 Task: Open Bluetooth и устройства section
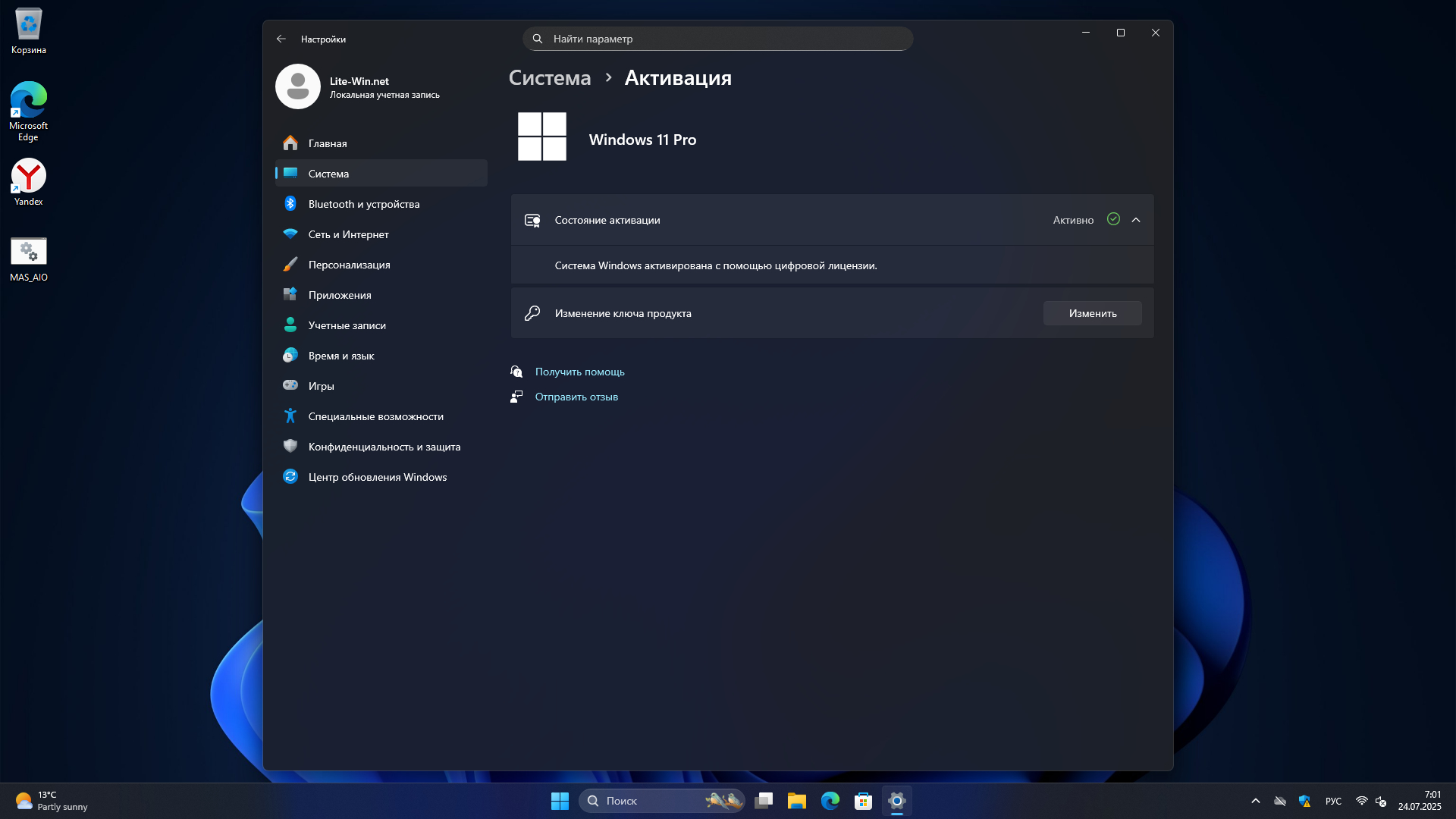pyautogui.click(x=363, y=204)
